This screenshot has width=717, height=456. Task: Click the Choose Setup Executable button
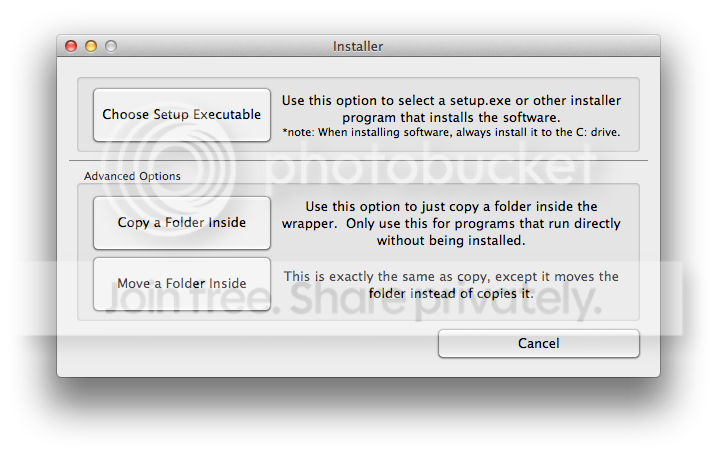[182, 115]
